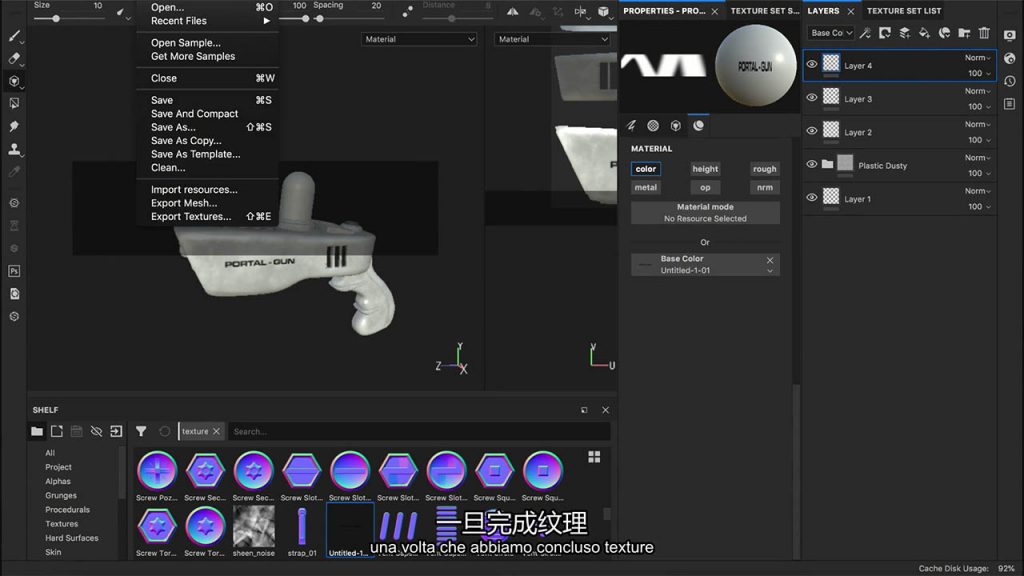Viewport: 1024px width, 576px height.
Task: Hide Layer 3 with its eye icon
Action: coord(812,97)
